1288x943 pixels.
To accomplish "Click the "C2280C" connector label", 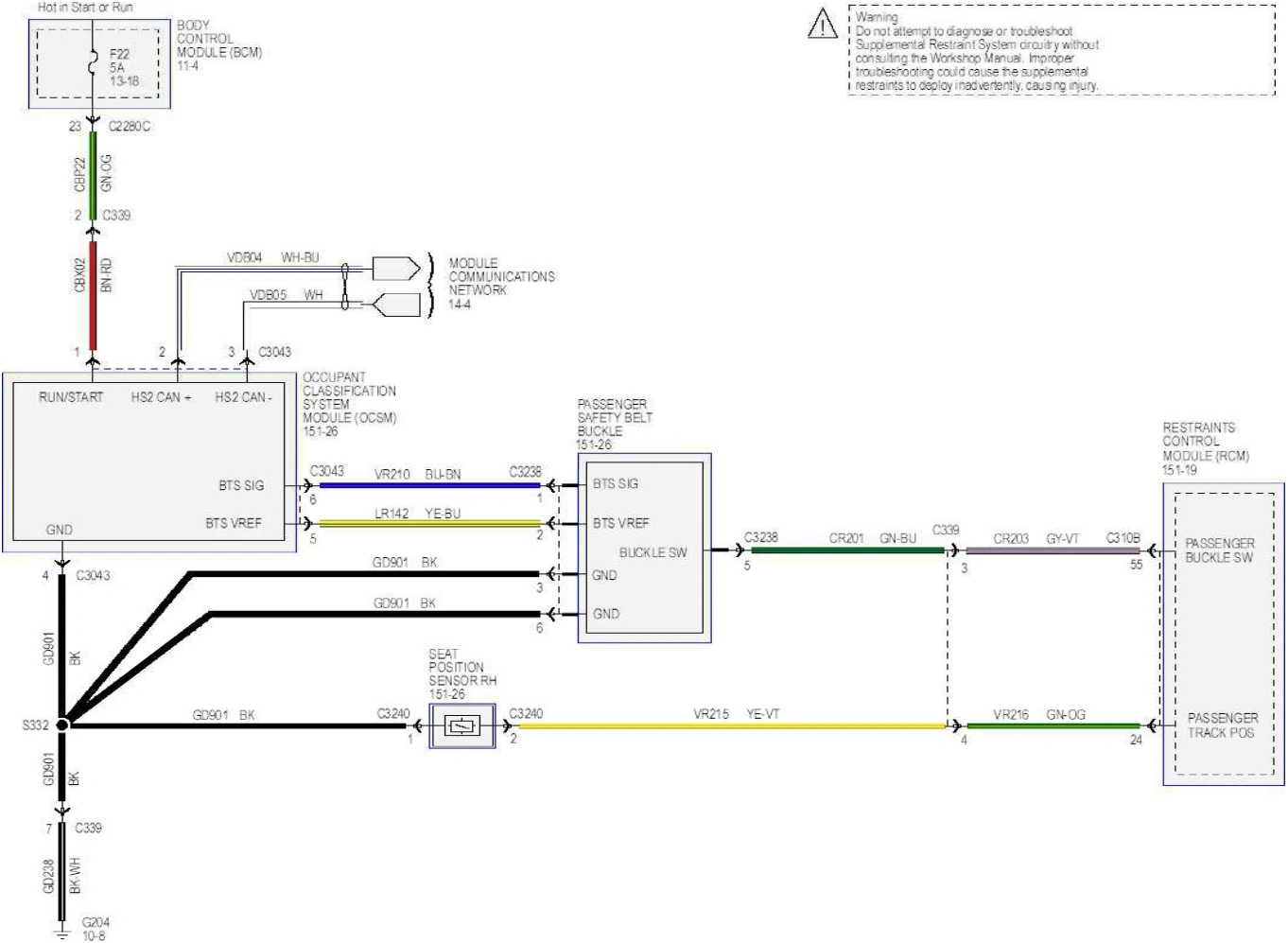I will 130,126.
